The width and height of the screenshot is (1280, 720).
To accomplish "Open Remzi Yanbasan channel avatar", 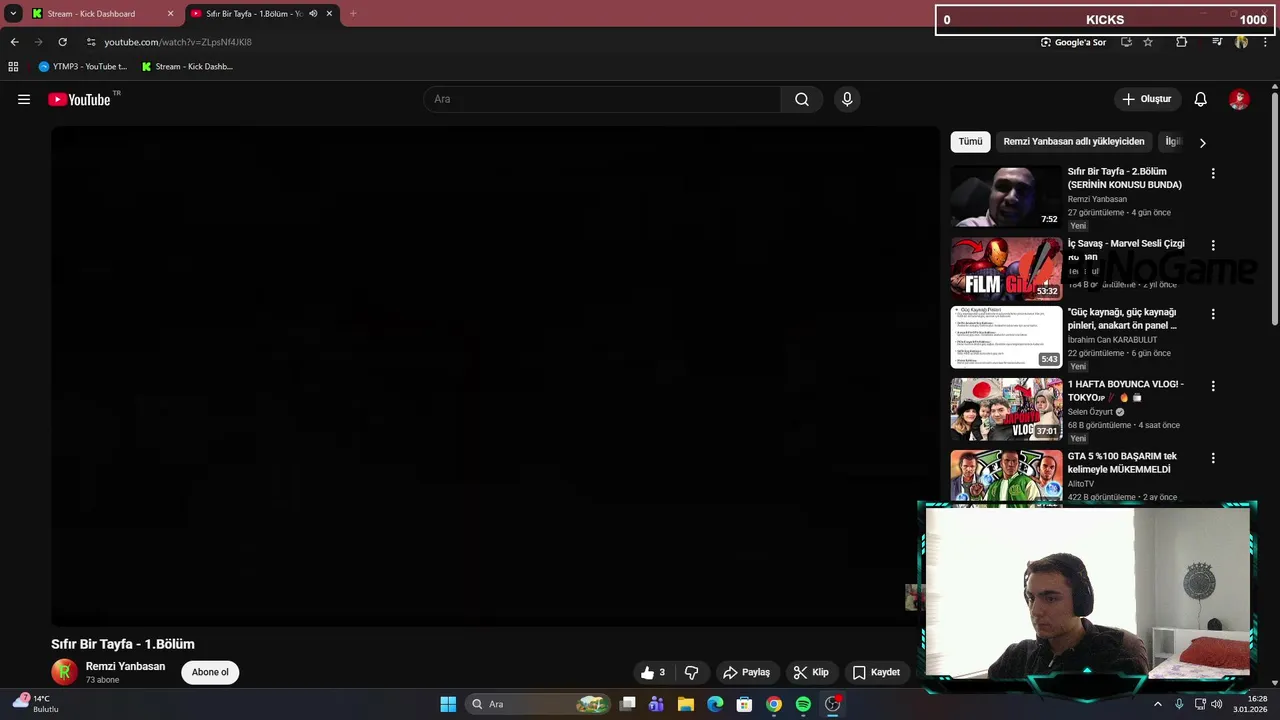I will pyautogui.click(x=64, y=672).
